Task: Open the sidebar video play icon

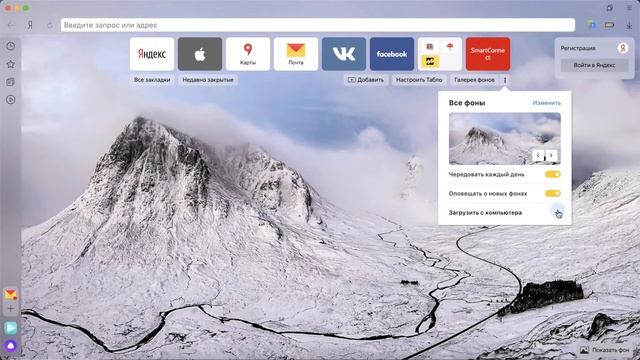Action: pos(11,100)
